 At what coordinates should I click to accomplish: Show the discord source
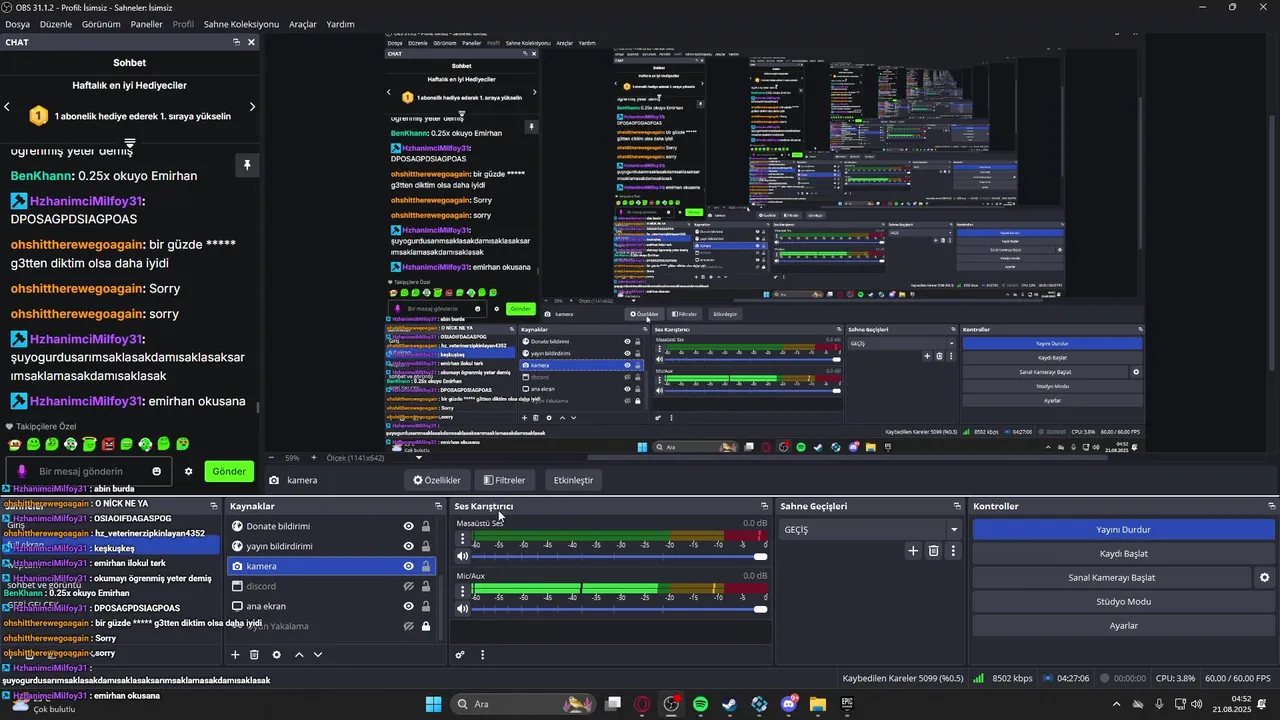(x=408, y=586)
